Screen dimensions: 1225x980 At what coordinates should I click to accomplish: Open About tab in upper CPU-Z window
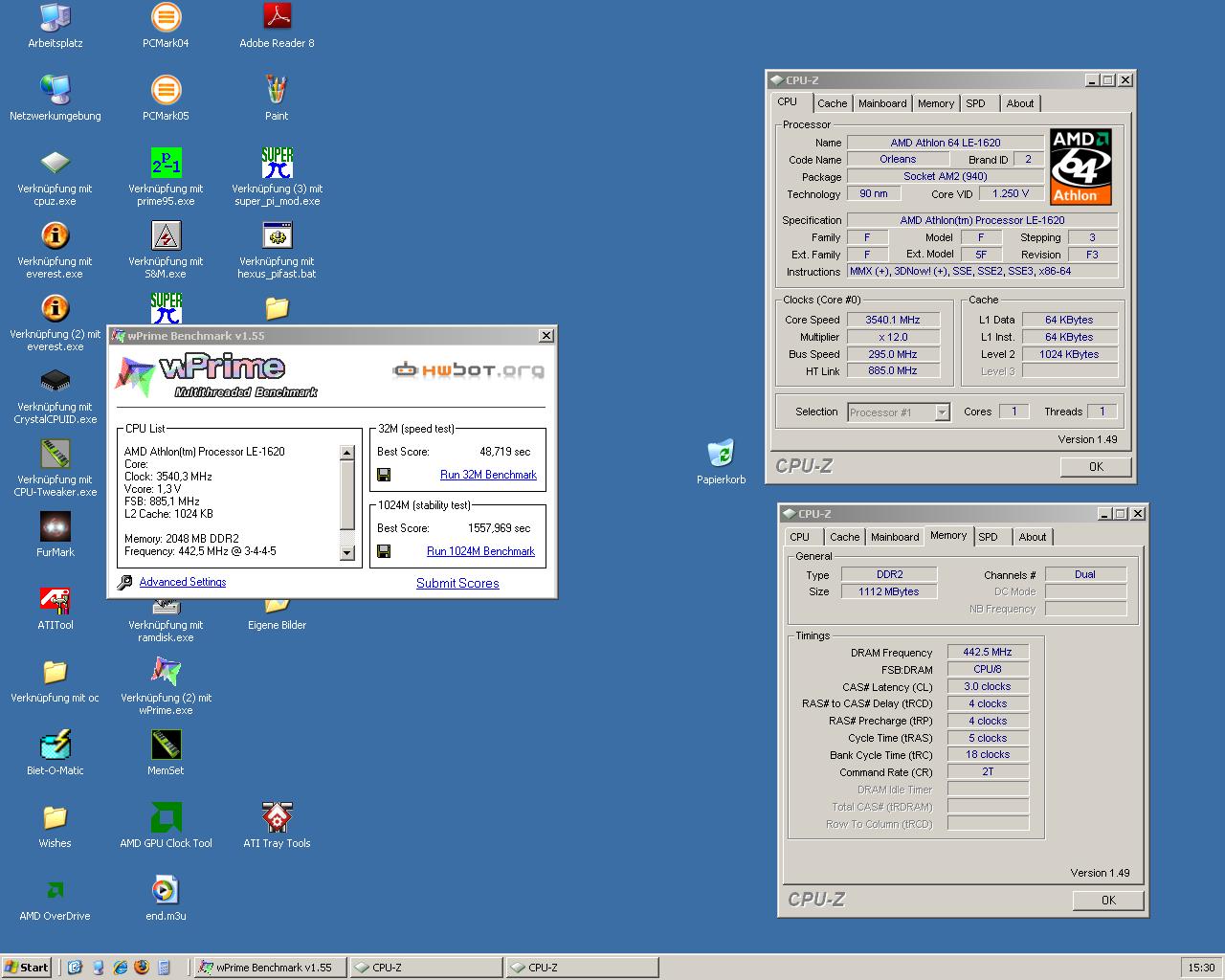[1019, 103]
